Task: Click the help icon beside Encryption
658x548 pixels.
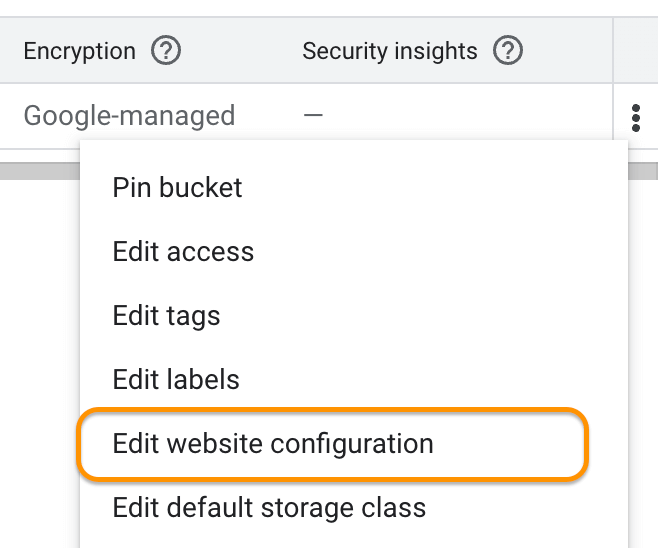Action: (x=166, y=51)
